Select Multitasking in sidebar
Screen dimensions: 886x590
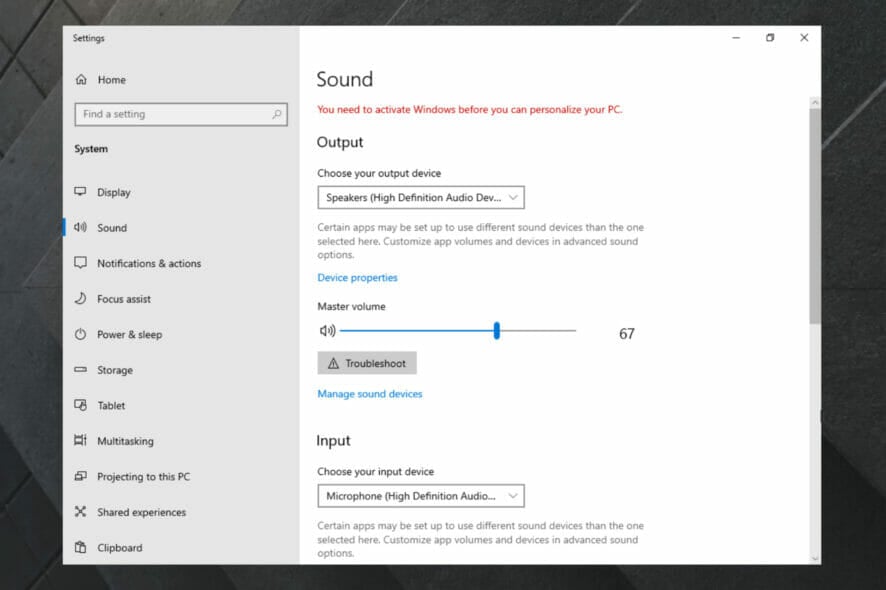125,441
